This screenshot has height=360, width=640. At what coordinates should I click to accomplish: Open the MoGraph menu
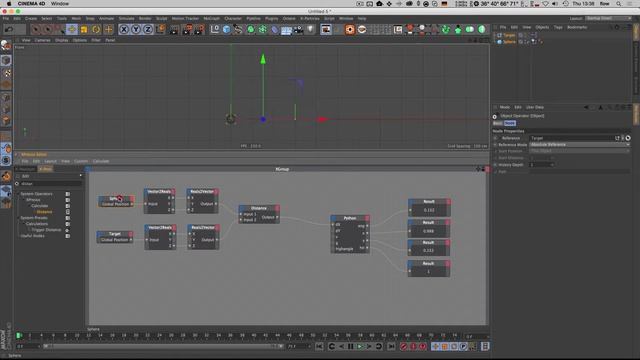(211, 18)
